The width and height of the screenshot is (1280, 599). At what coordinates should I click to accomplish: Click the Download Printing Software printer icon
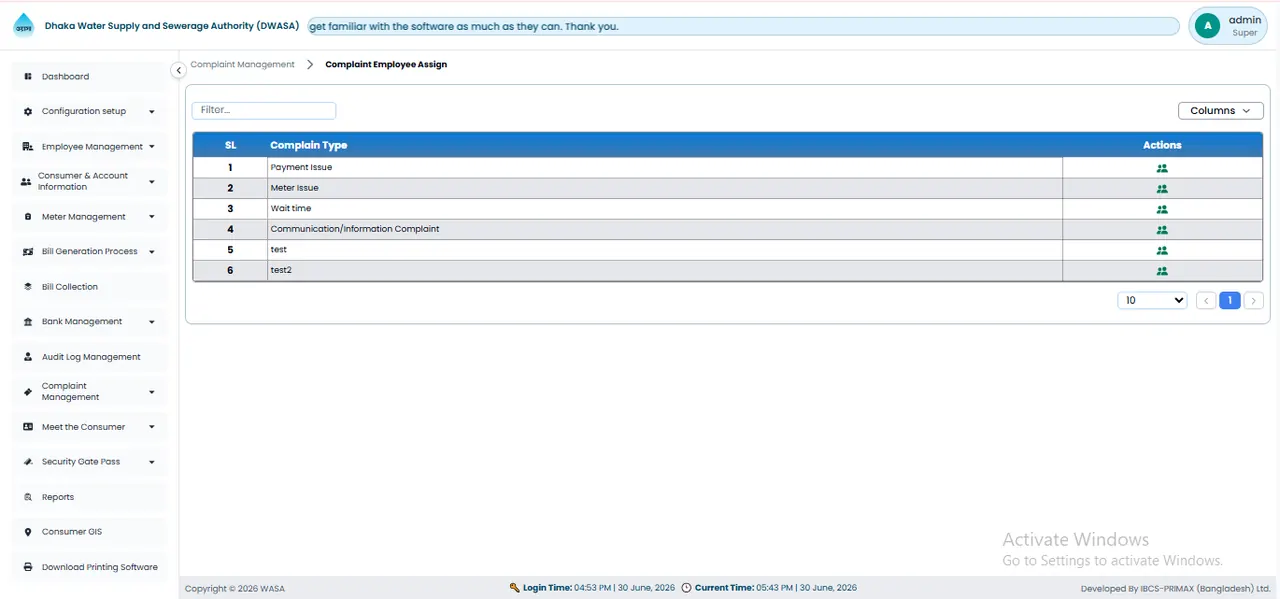tap(28, 567)
